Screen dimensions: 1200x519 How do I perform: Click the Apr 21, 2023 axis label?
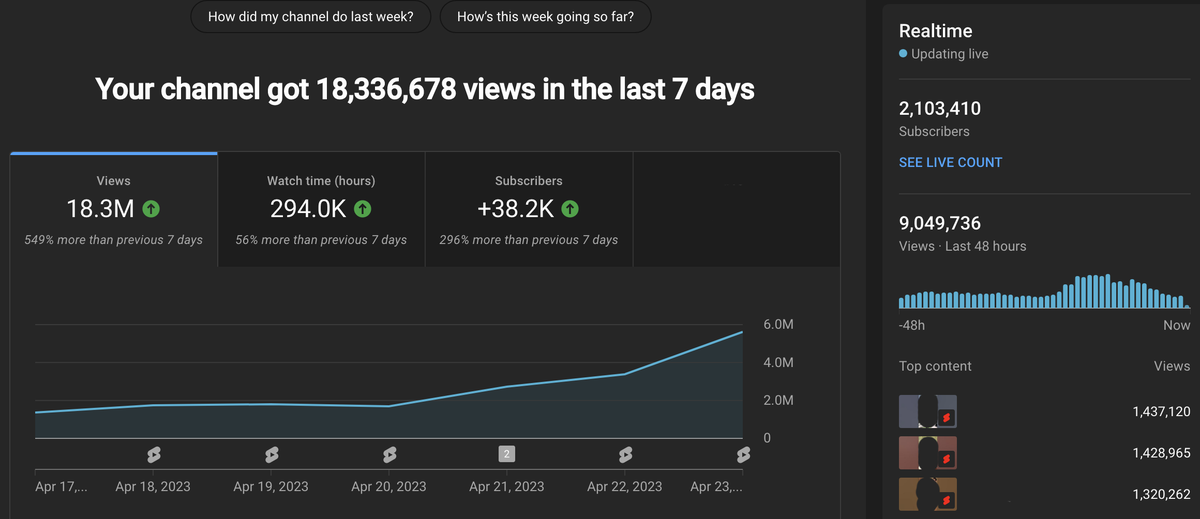tap(507, 487)
